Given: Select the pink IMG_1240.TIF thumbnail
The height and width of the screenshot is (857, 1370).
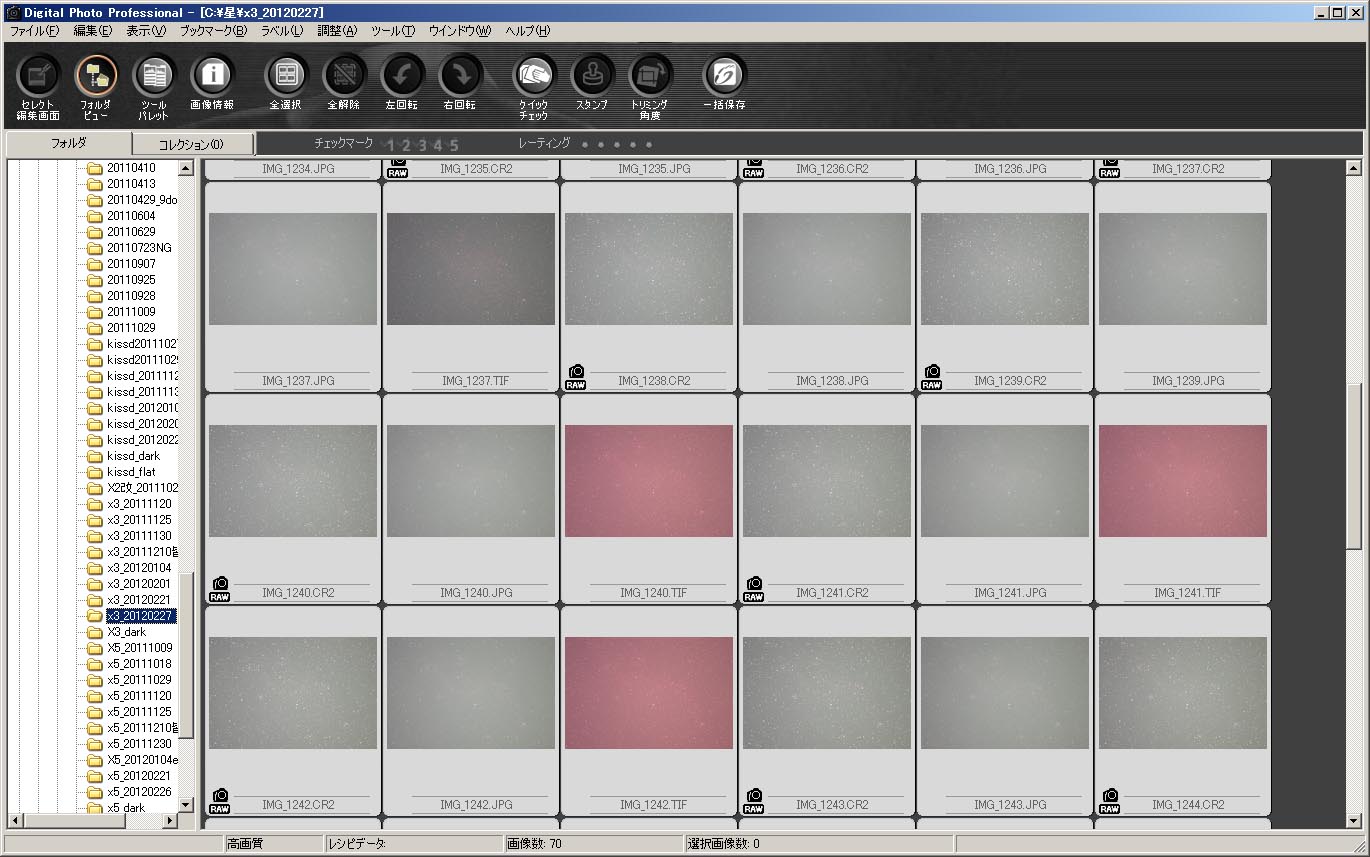Looking at the screenshot, I should 649,481.
